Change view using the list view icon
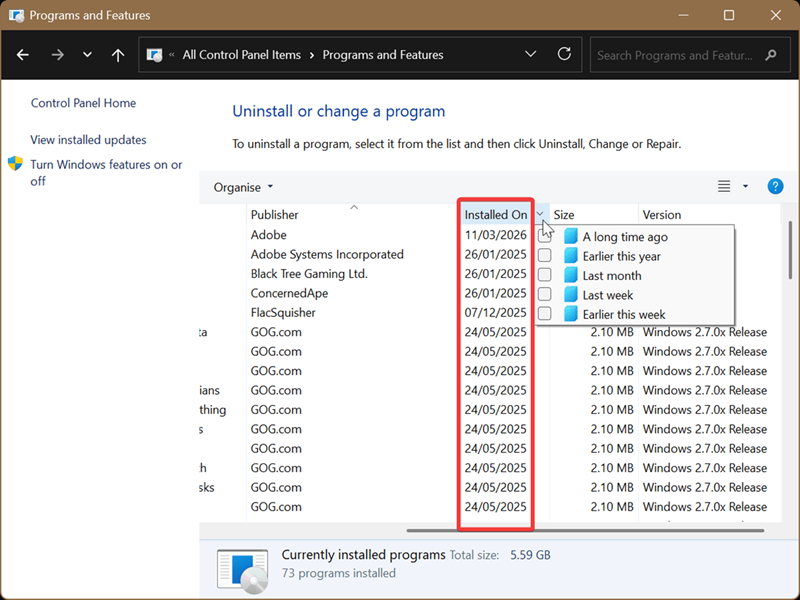This screenshot has width=800, height=600. (723, 186)
